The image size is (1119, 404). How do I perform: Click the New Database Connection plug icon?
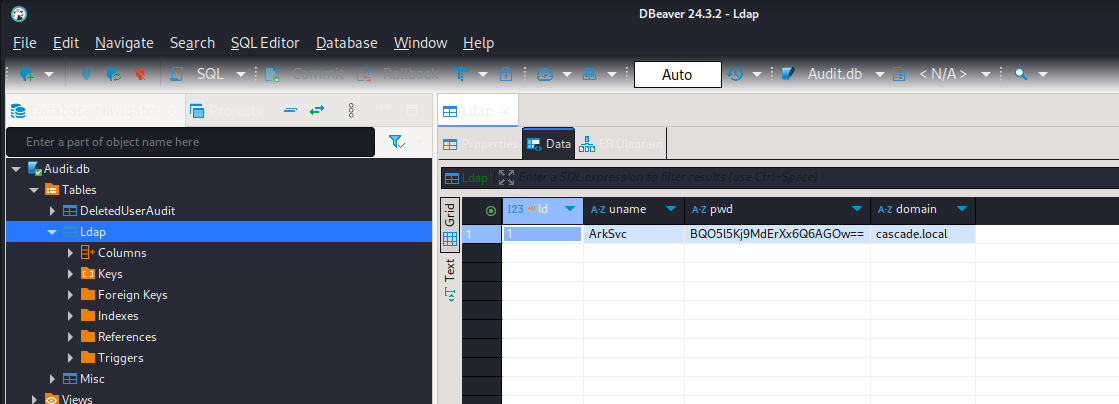tap(25, 74)
